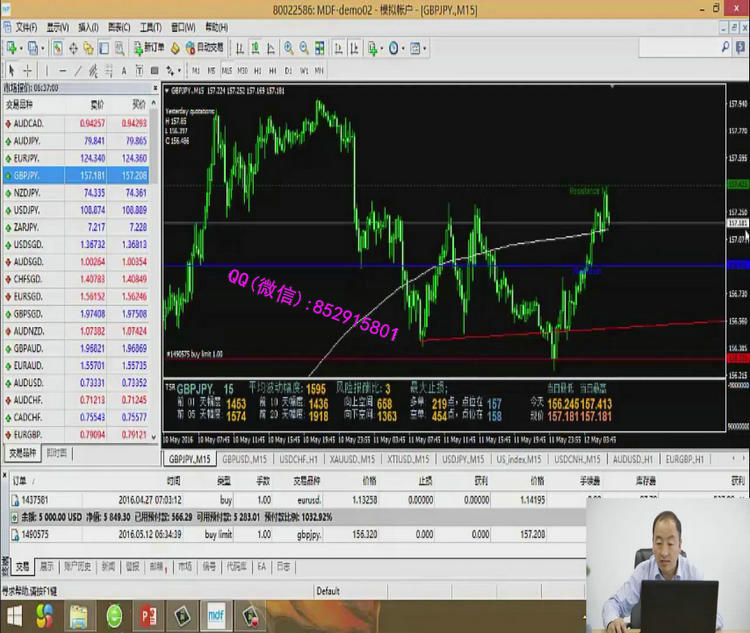Click the New Order (新订单) toolbar button
Viewport: 750px width, 633px height.
[x=146, y=47]
